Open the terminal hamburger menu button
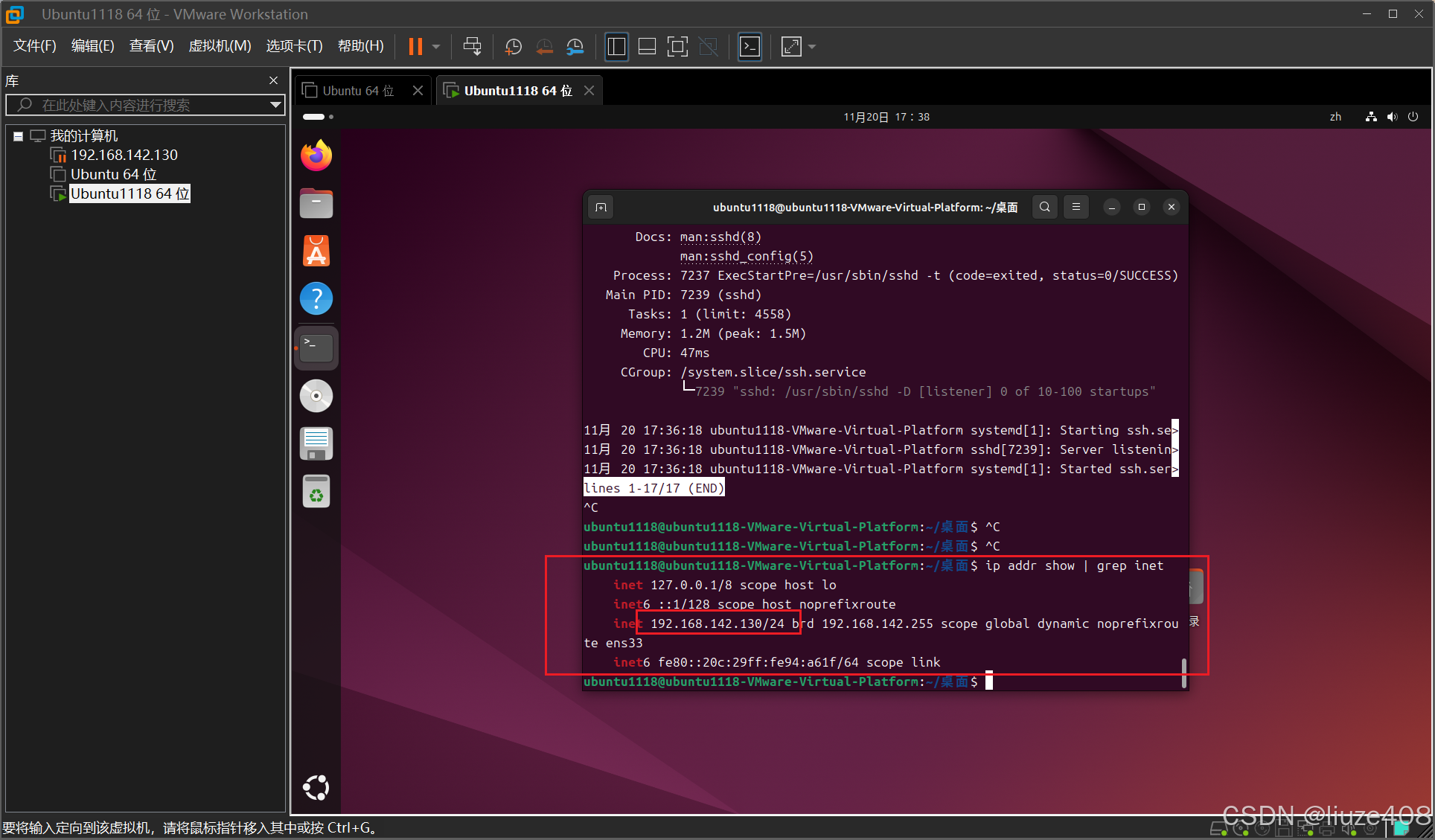Image resolution: width=1435 pixels, height=840 pixels. point(1076,207)
